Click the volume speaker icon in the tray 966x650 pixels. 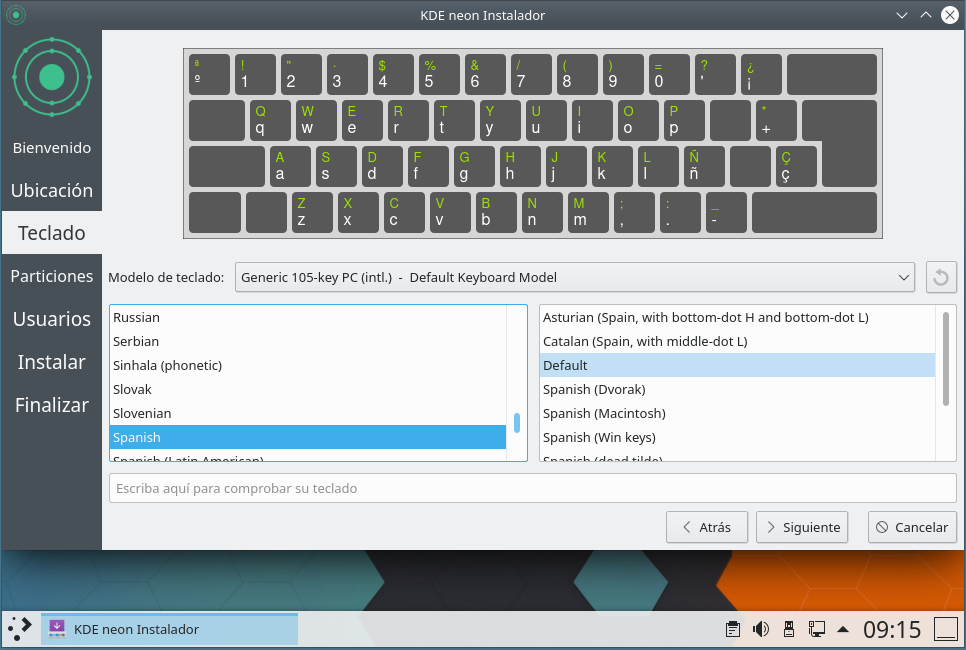pos(761,629)
